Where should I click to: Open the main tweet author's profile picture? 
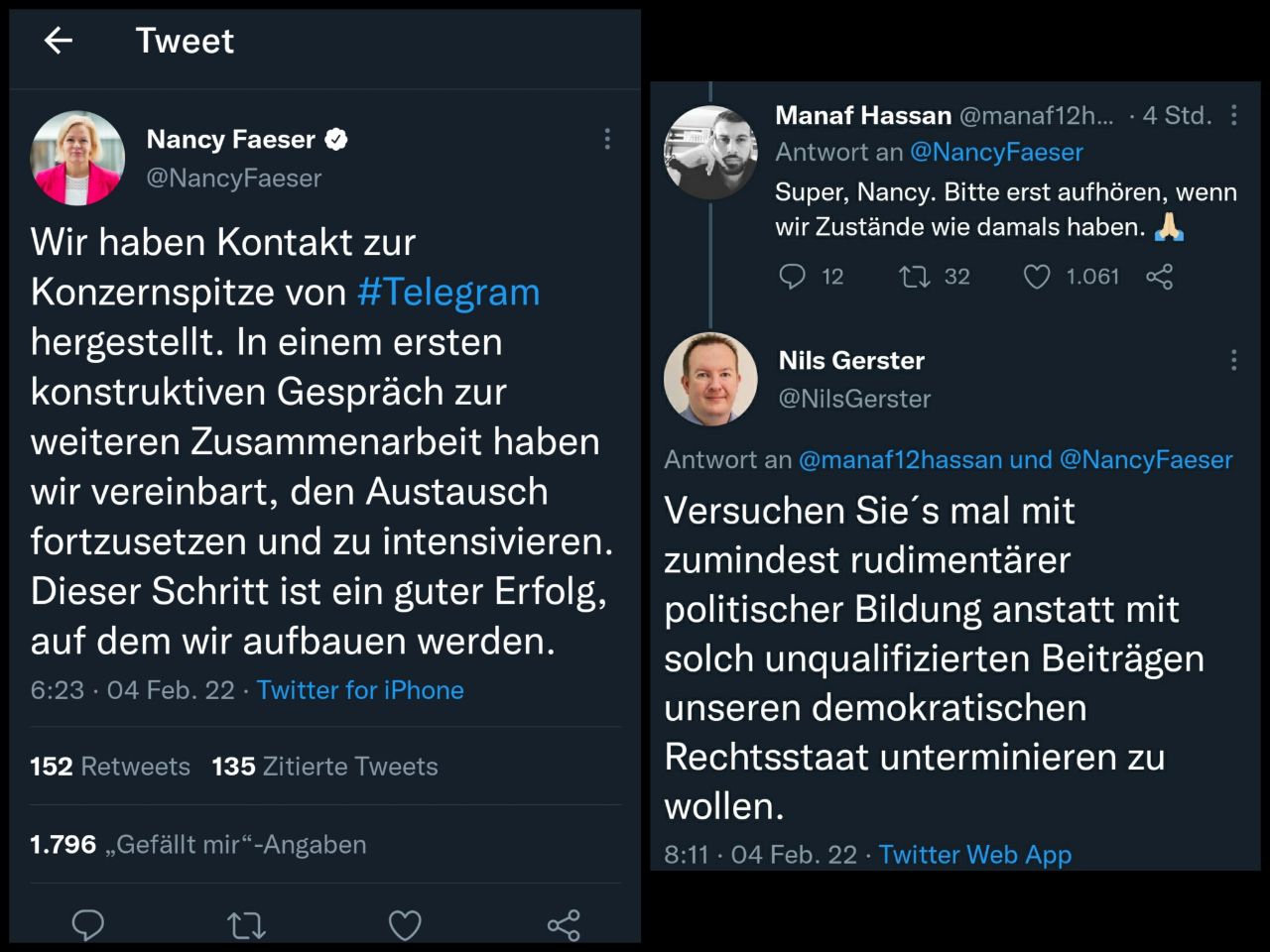pos(77,158)
